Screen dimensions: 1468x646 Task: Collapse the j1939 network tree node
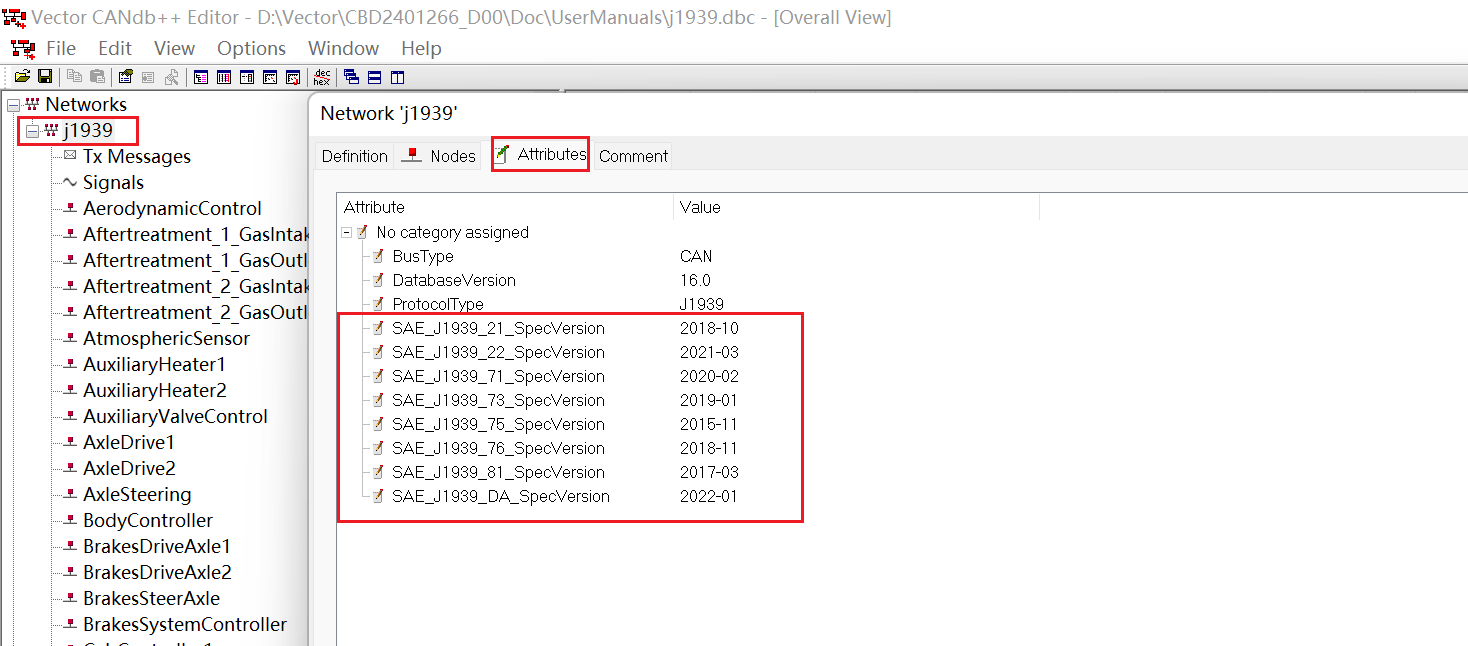point(33,131)
